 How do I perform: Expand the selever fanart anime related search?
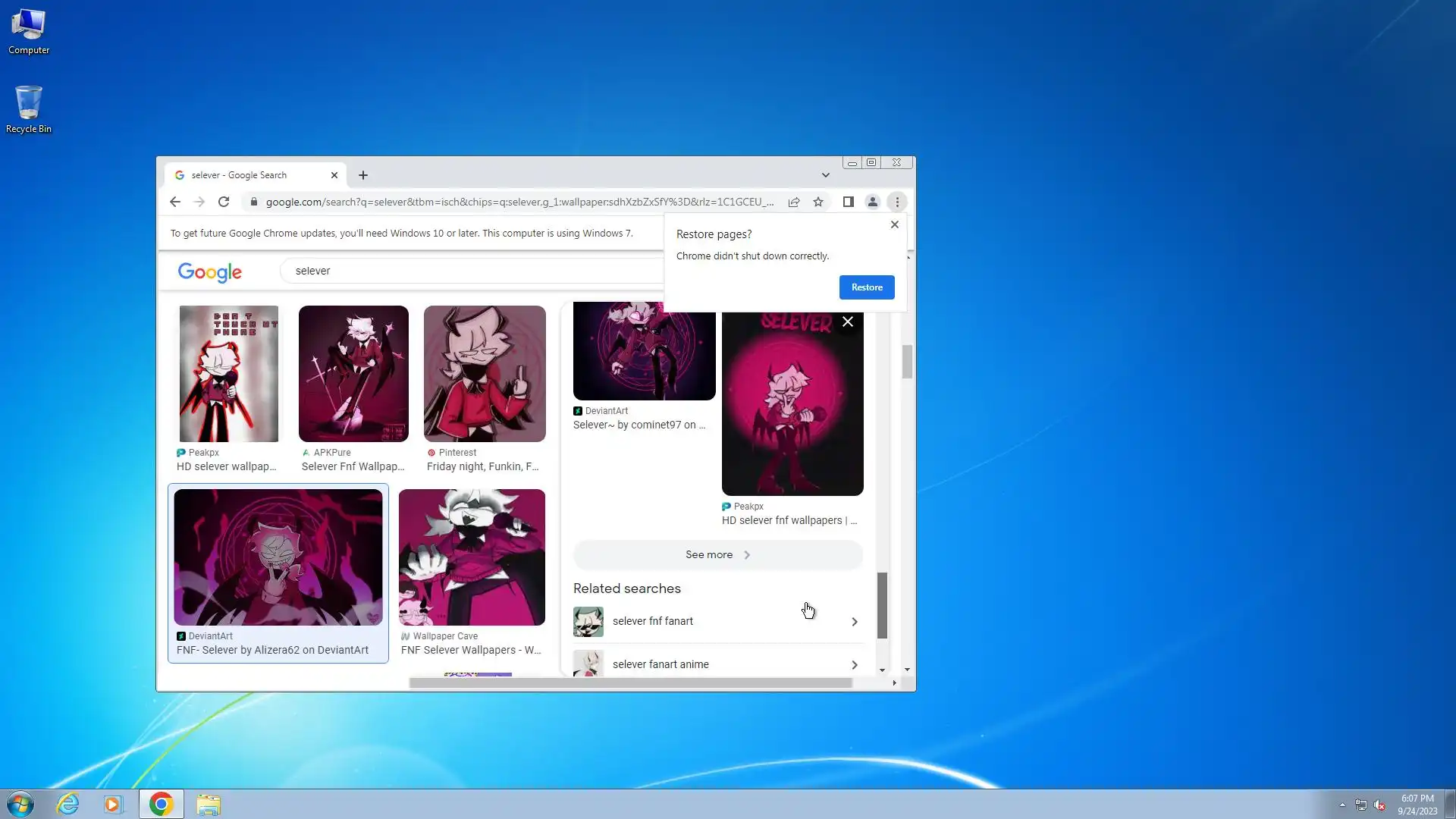tap(717, 664)
